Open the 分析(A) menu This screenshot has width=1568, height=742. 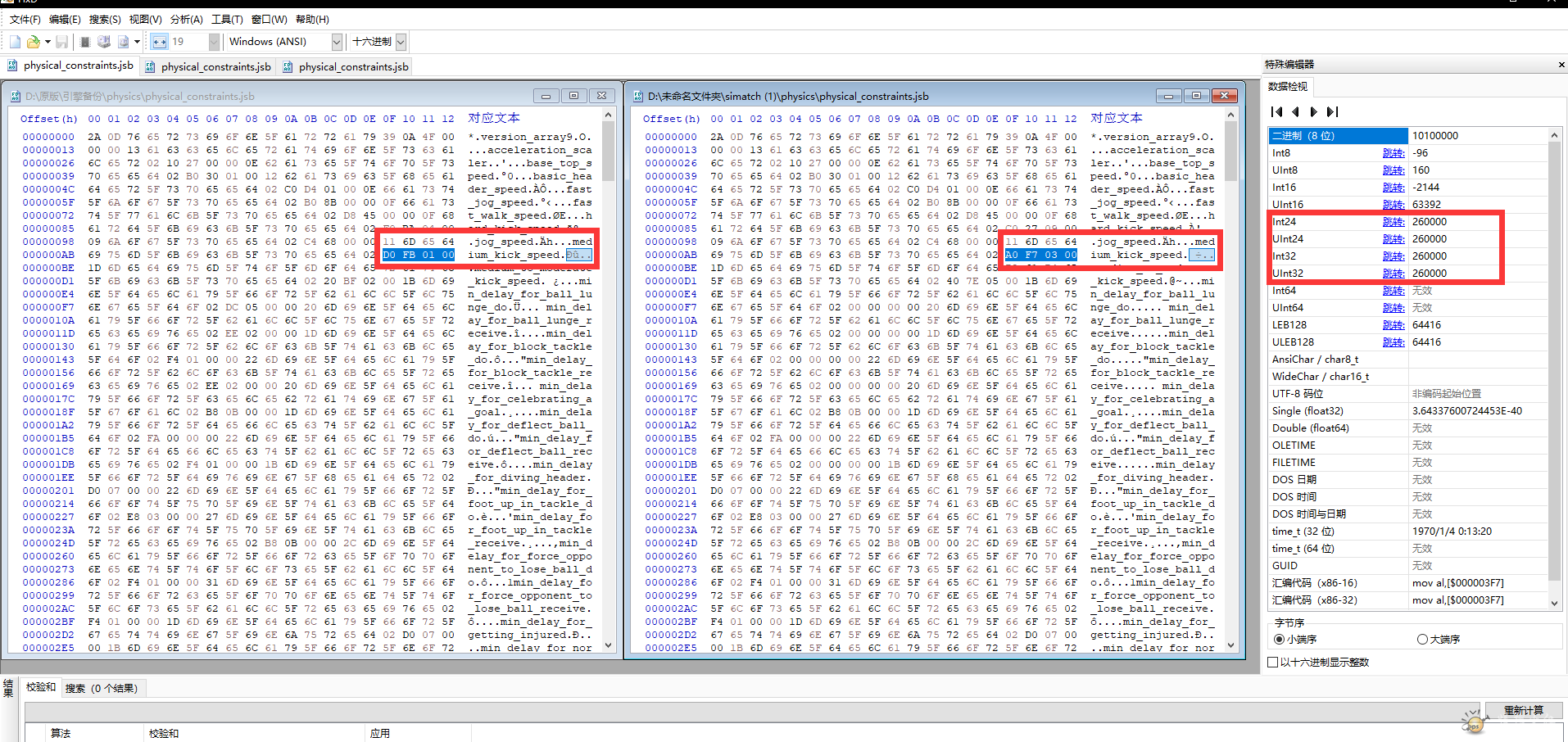[x=186, y=19]
